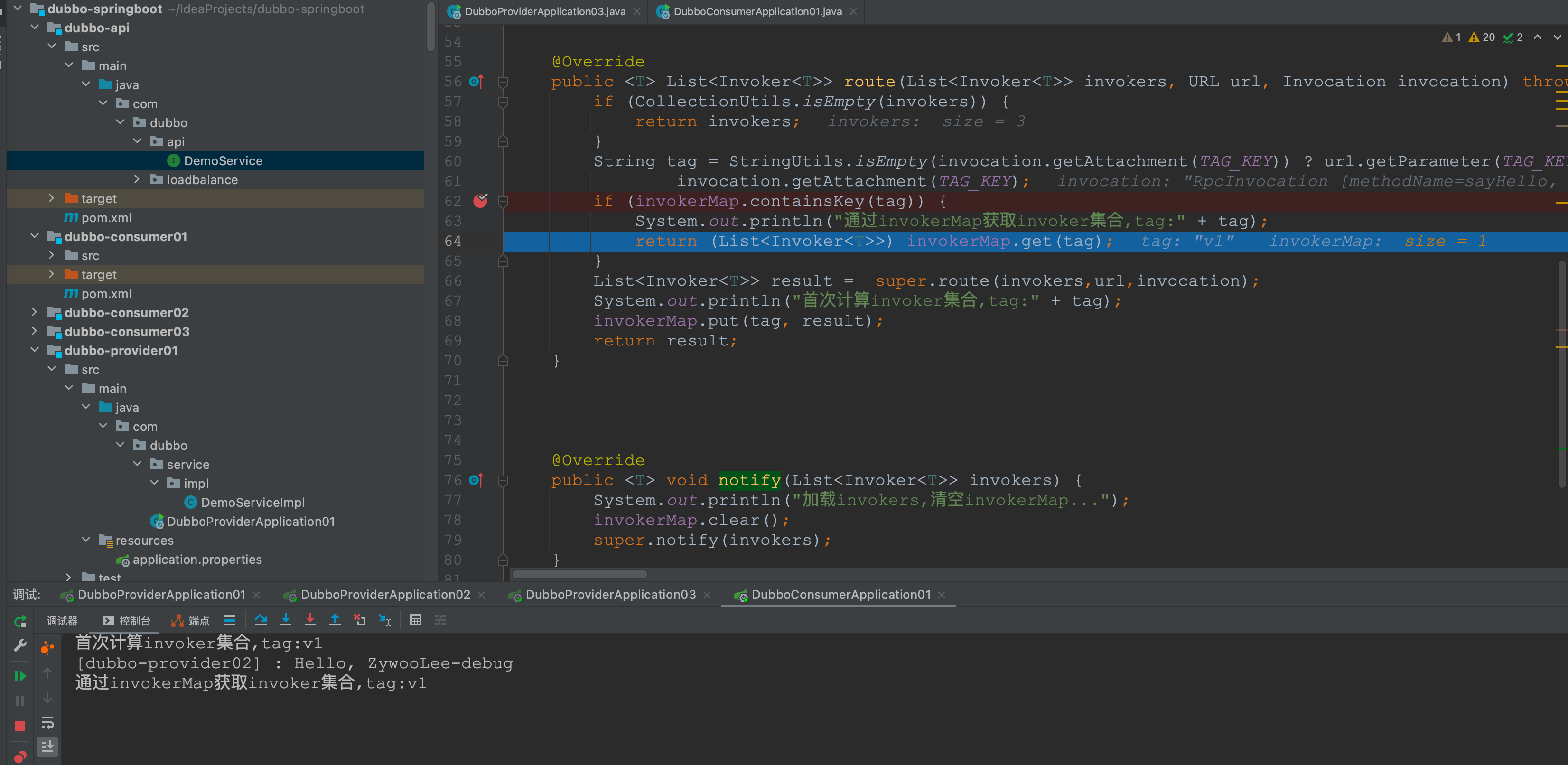Expand the dubbo-consumer03 module
Image resolution: width=1568 pixels, height=765 pixels.
pos(35,331)
